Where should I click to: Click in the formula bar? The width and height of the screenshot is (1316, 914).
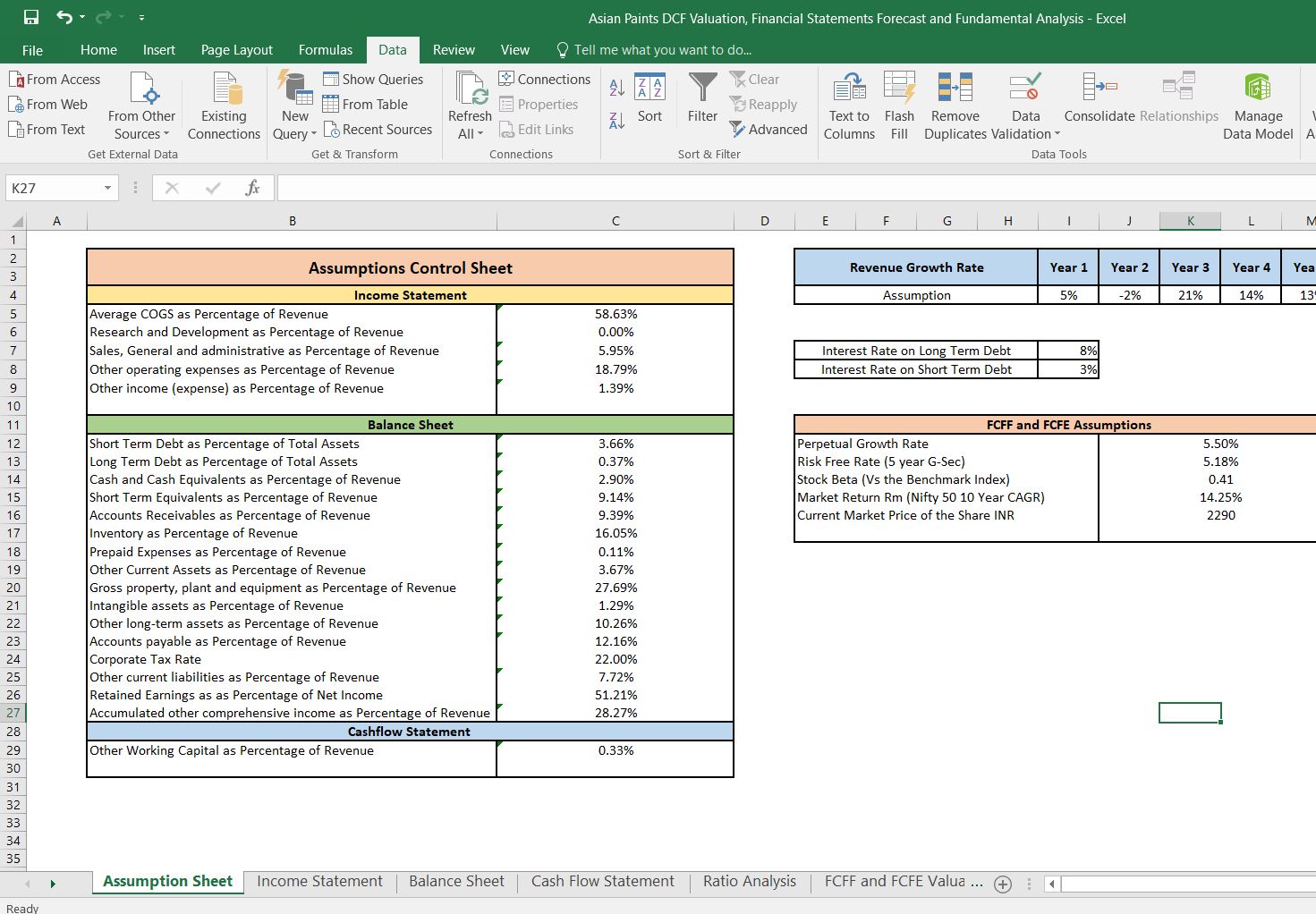tap(796, 188)
